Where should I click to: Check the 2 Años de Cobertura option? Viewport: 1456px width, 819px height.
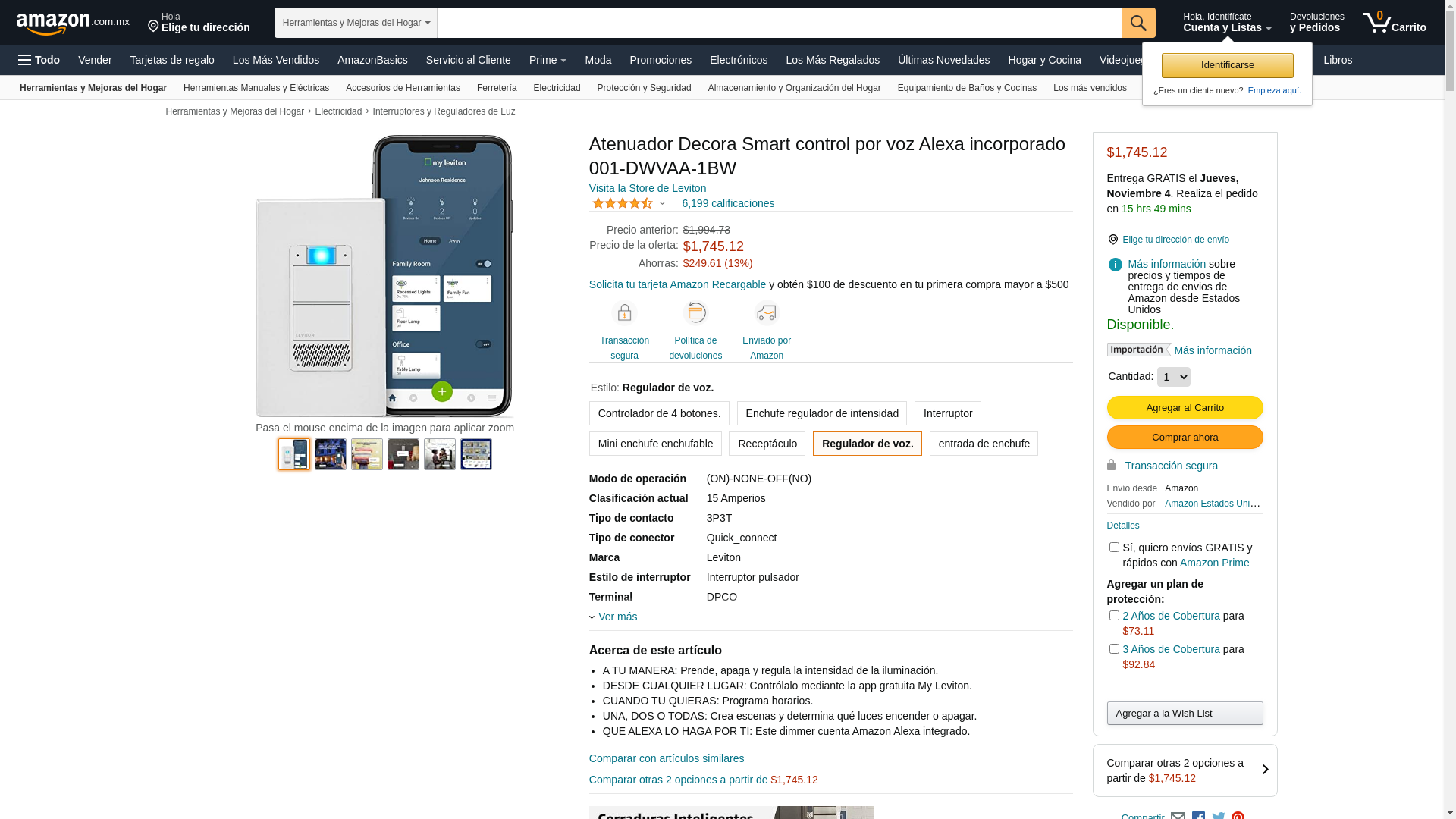point(1114,616)
